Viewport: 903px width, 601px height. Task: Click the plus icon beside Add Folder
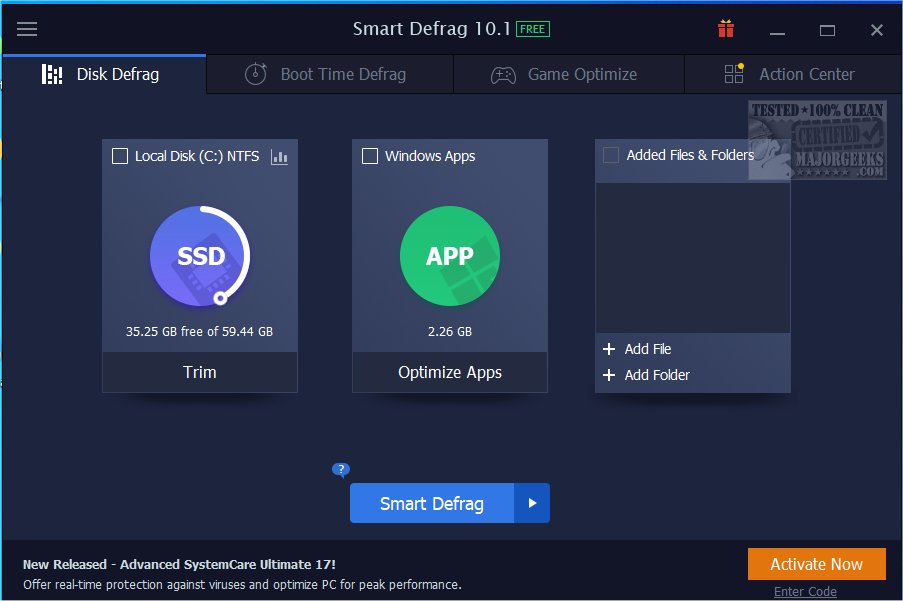[608, 375]
